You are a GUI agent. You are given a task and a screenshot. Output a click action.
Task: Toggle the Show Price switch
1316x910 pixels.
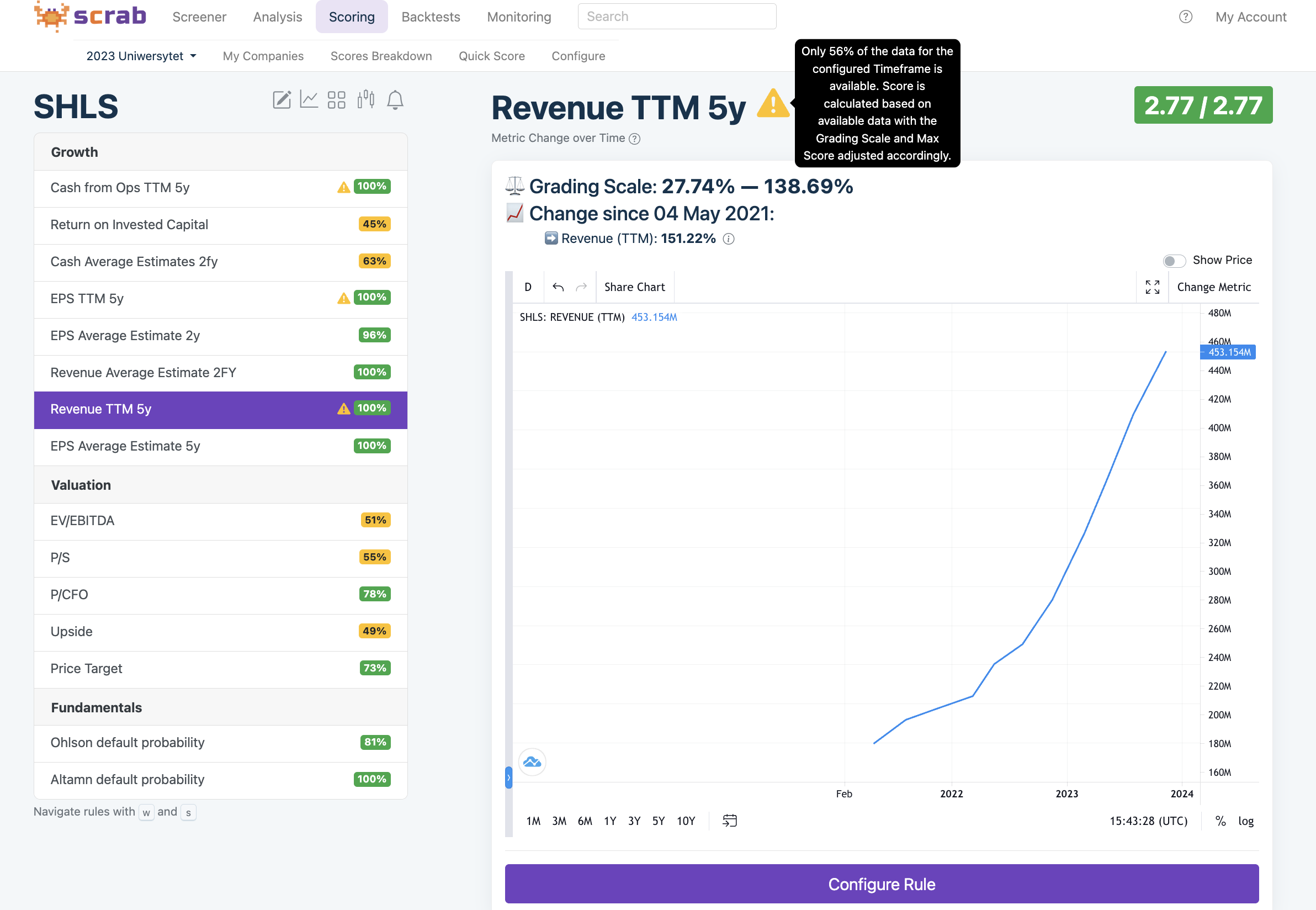tap(1174, 261)
